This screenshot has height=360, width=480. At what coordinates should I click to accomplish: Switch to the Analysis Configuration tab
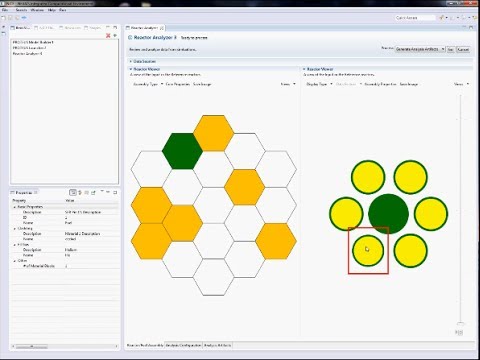pyautogui.click(x=183, y=345)
